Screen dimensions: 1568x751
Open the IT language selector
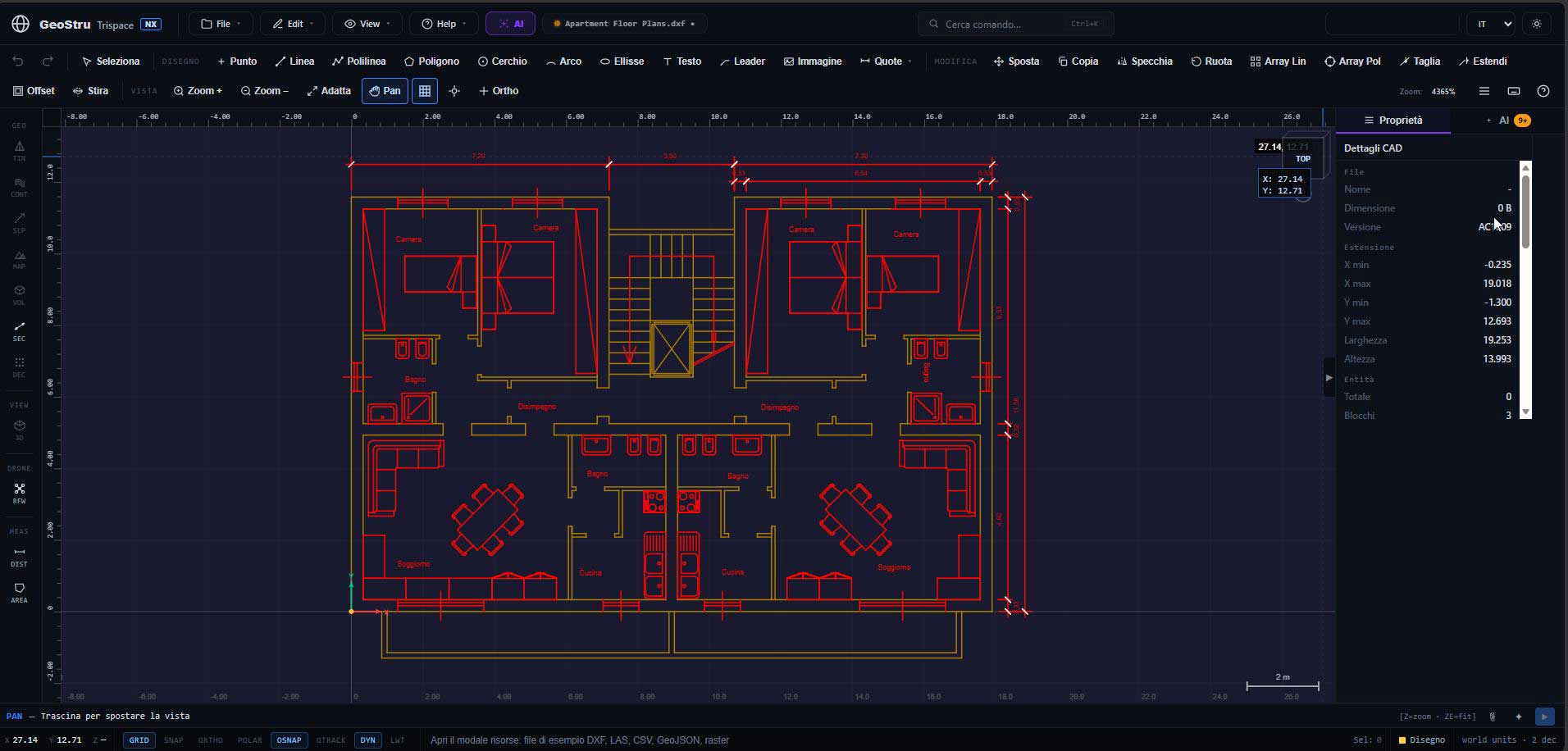pos(1490,24)
